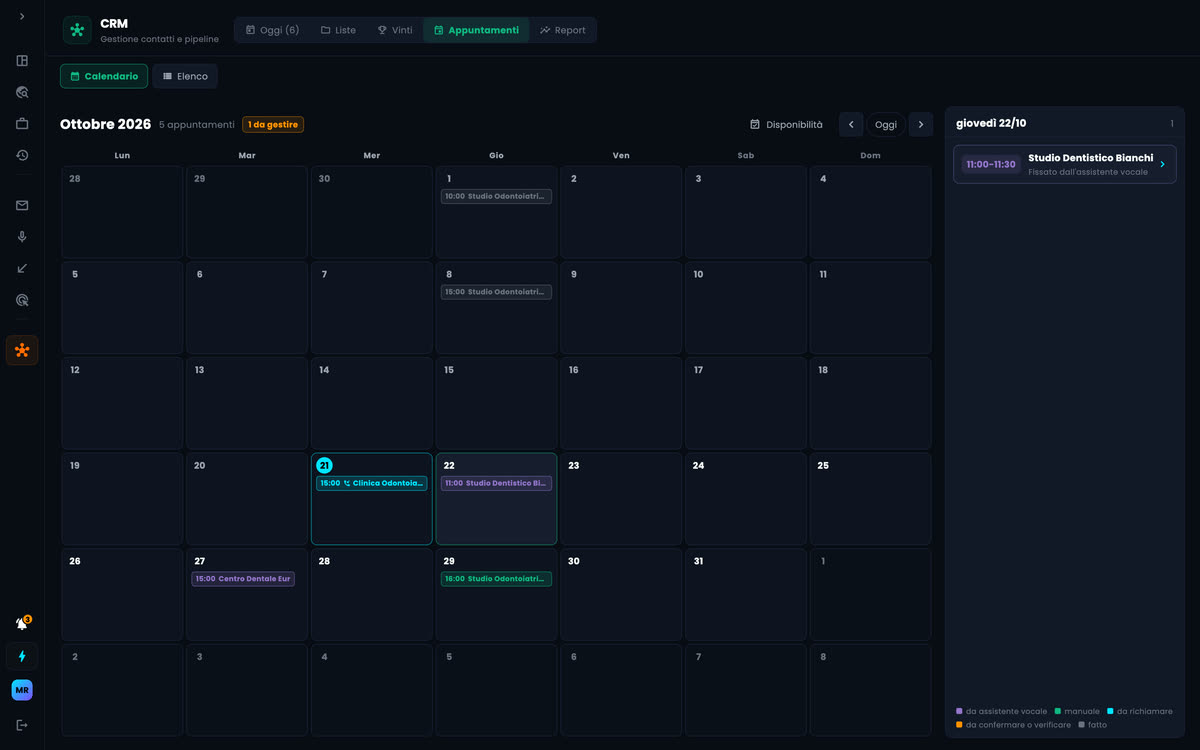Click the 'da assistente vocale' legend swatch
1200x750 pixels.
[x=959, y=712]
